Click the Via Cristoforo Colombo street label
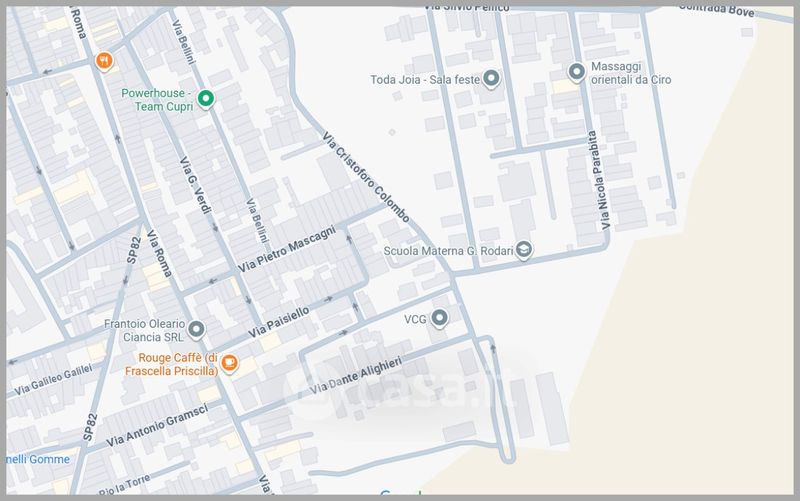Viewport: 800px width, 501px height. pyautogui.click(x=366, y=178)
